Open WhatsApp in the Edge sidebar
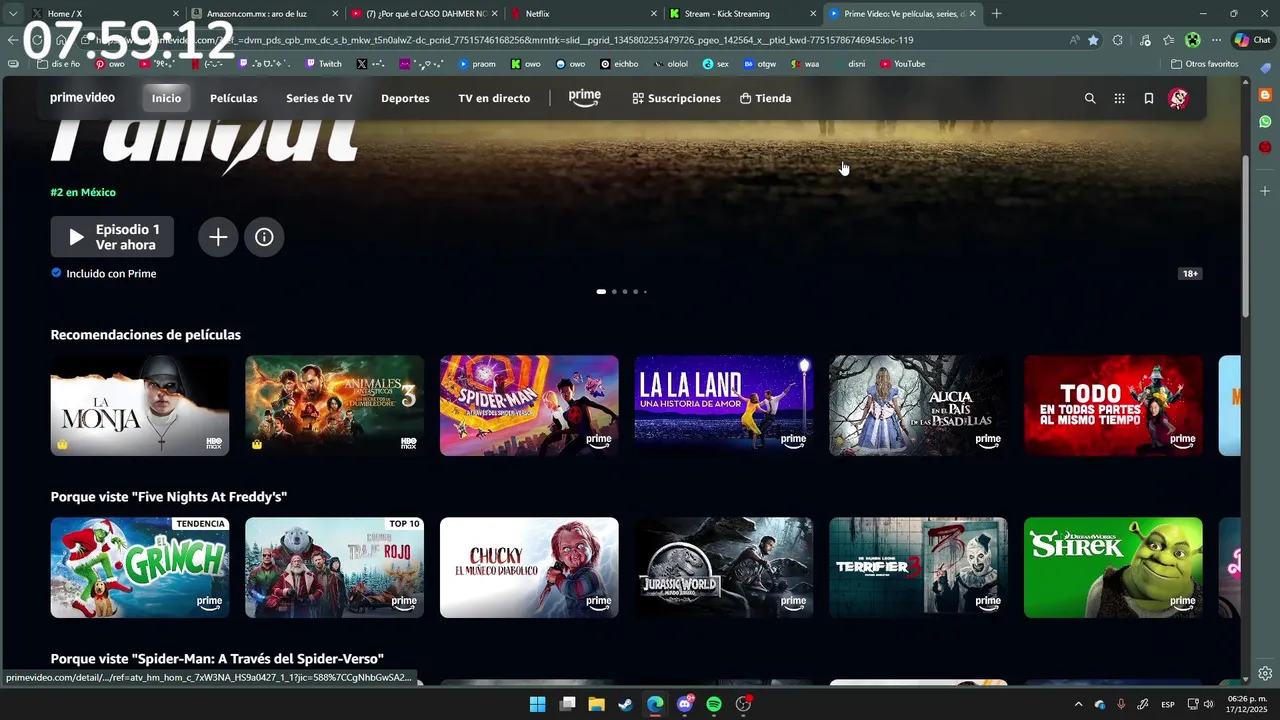 [x=1265, y=121]
